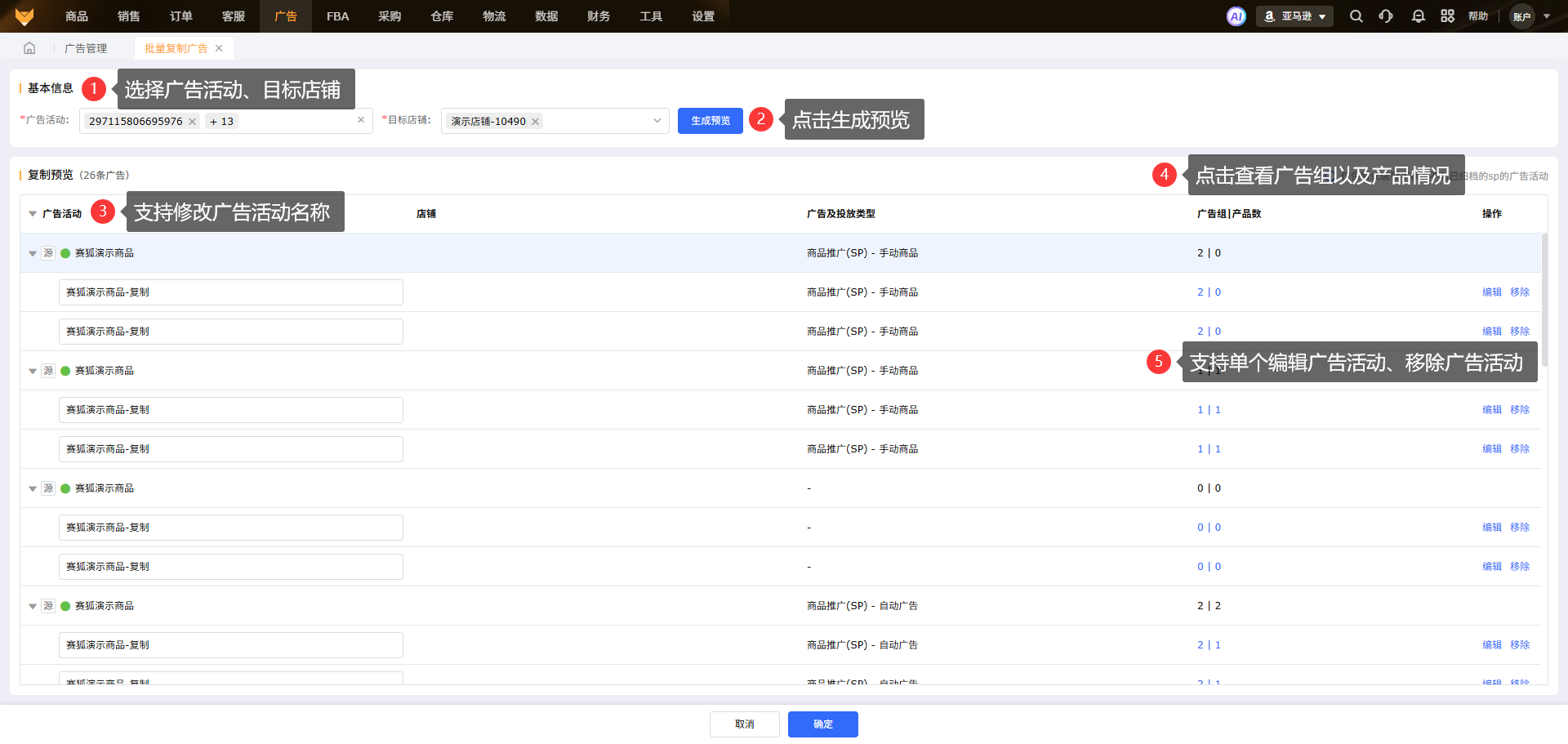Collapse all rows with the 广告活动 header arrow
This screenshot has width=1568, height=744.
point(33,214)
